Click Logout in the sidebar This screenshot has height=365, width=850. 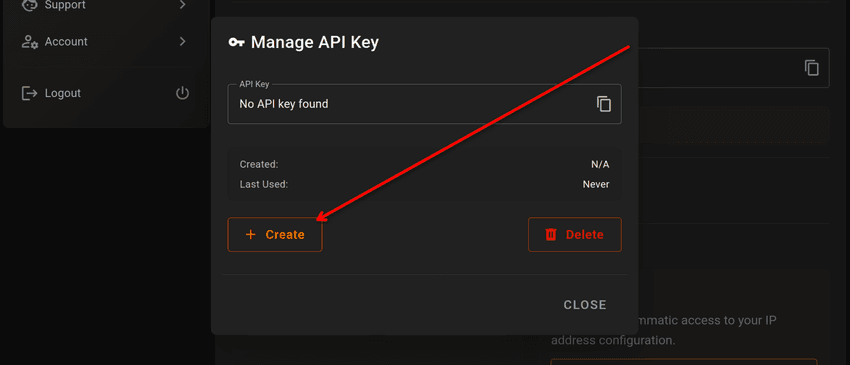[x=106, y=93]
